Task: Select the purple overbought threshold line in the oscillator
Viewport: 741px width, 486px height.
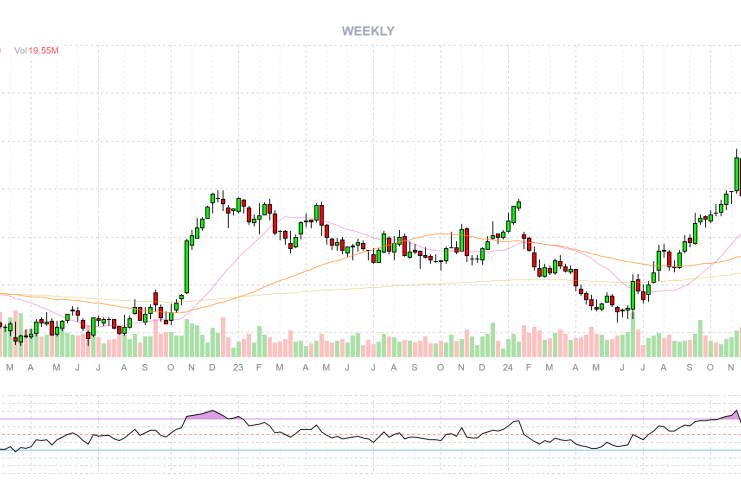Action: pyautogui.click(x=400, y=419)
